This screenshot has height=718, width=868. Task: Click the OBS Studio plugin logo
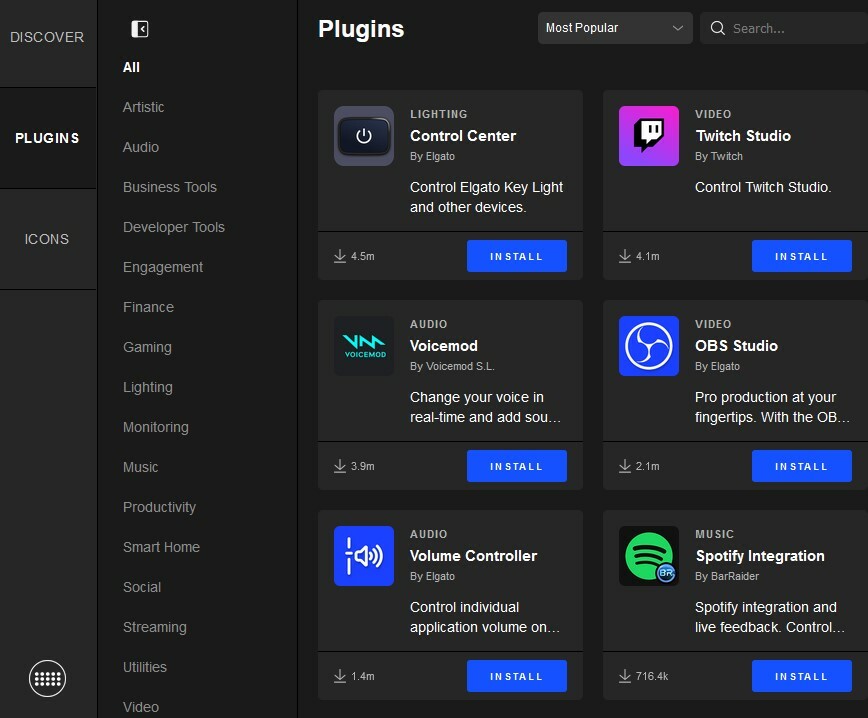[649, 346]
